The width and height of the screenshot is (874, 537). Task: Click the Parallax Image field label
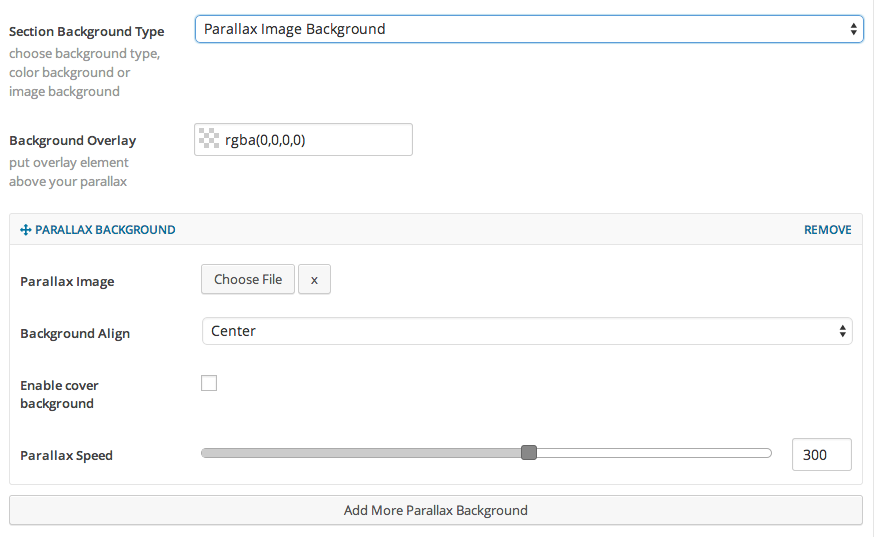67,282
